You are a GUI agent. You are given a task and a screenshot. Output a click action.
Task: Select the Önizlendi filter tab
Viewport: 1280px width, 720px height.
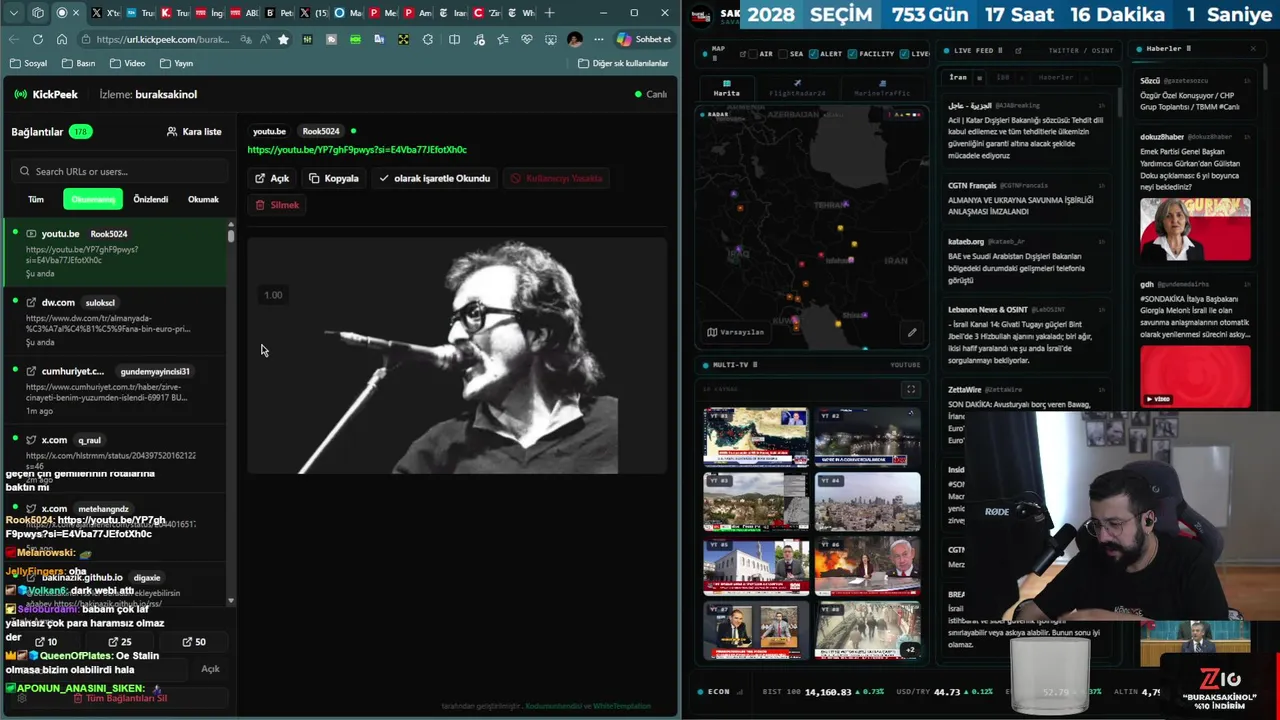click(151, 199)
